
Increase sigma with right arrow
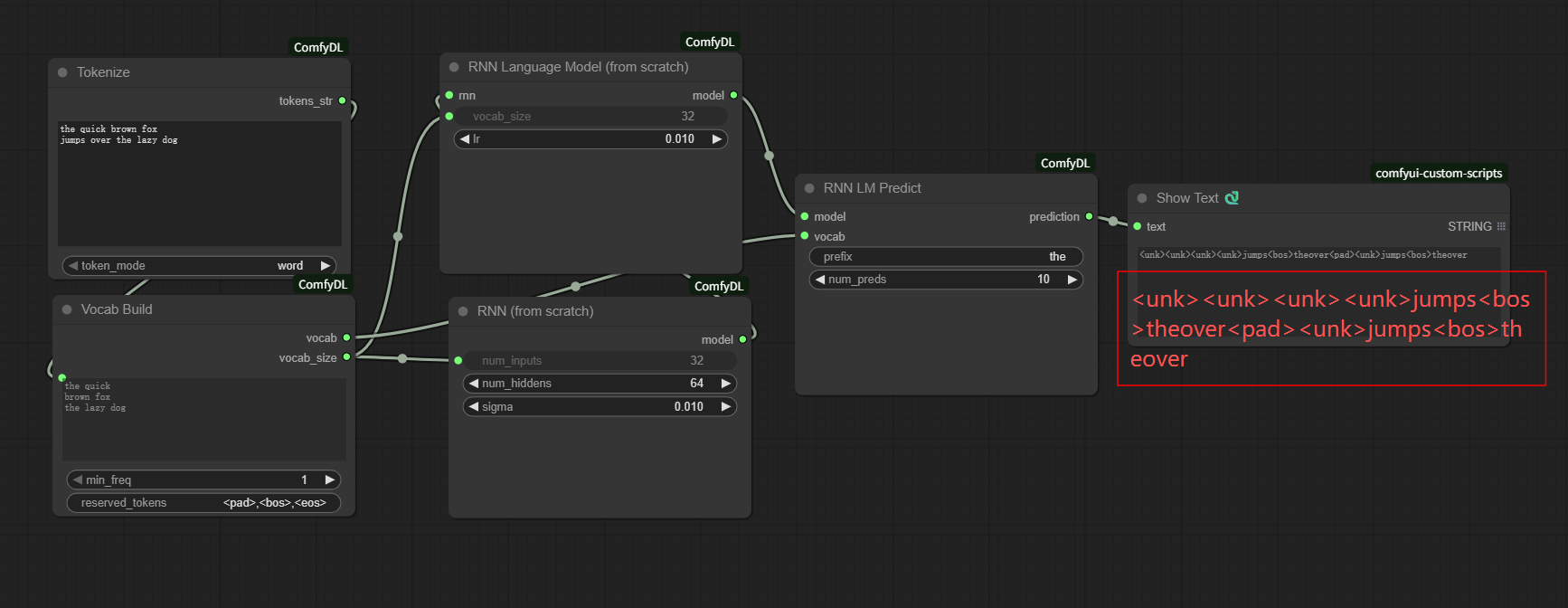(x=726, y=407)
